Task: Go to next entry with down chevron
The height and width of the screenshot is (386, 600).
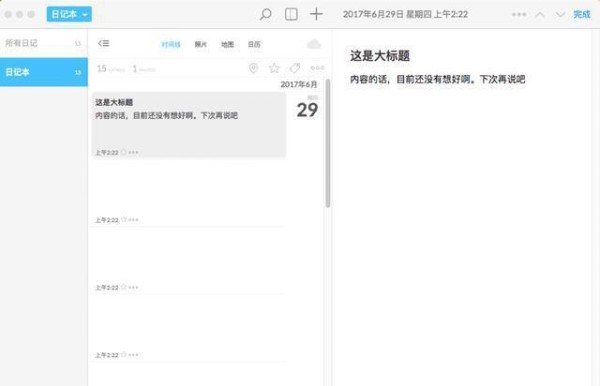Action: (560, 15)
